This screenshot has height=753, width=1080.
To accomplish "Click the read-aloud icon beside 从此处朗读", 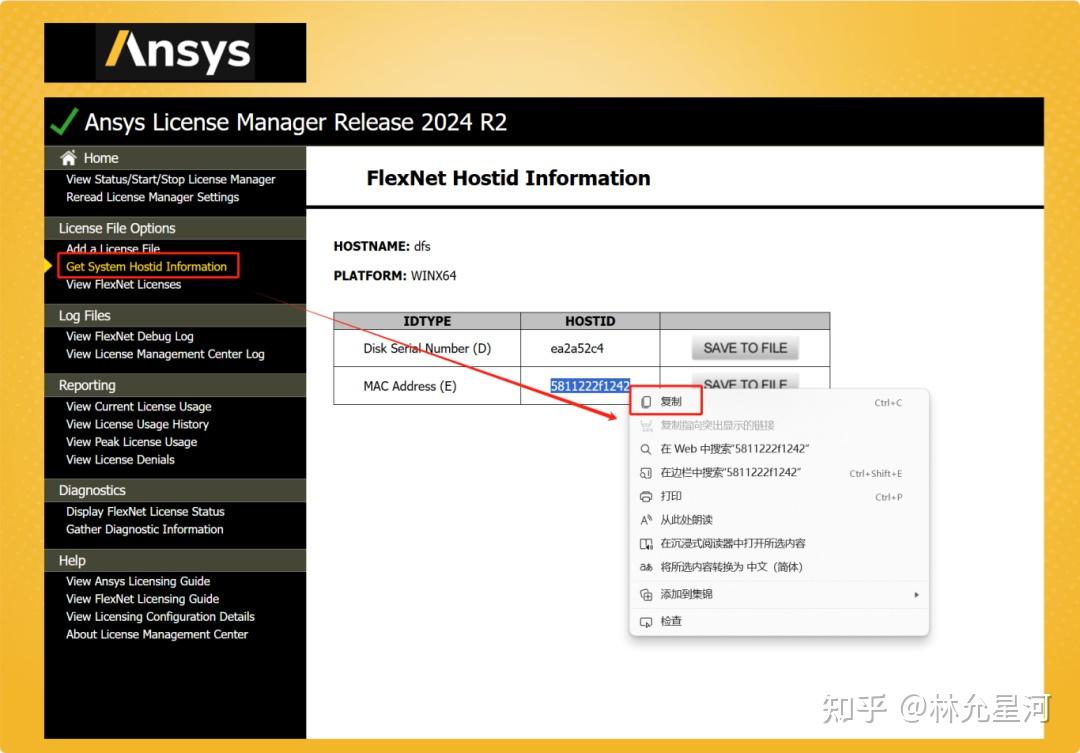I will pyautogui.click(x=648, y=520).
